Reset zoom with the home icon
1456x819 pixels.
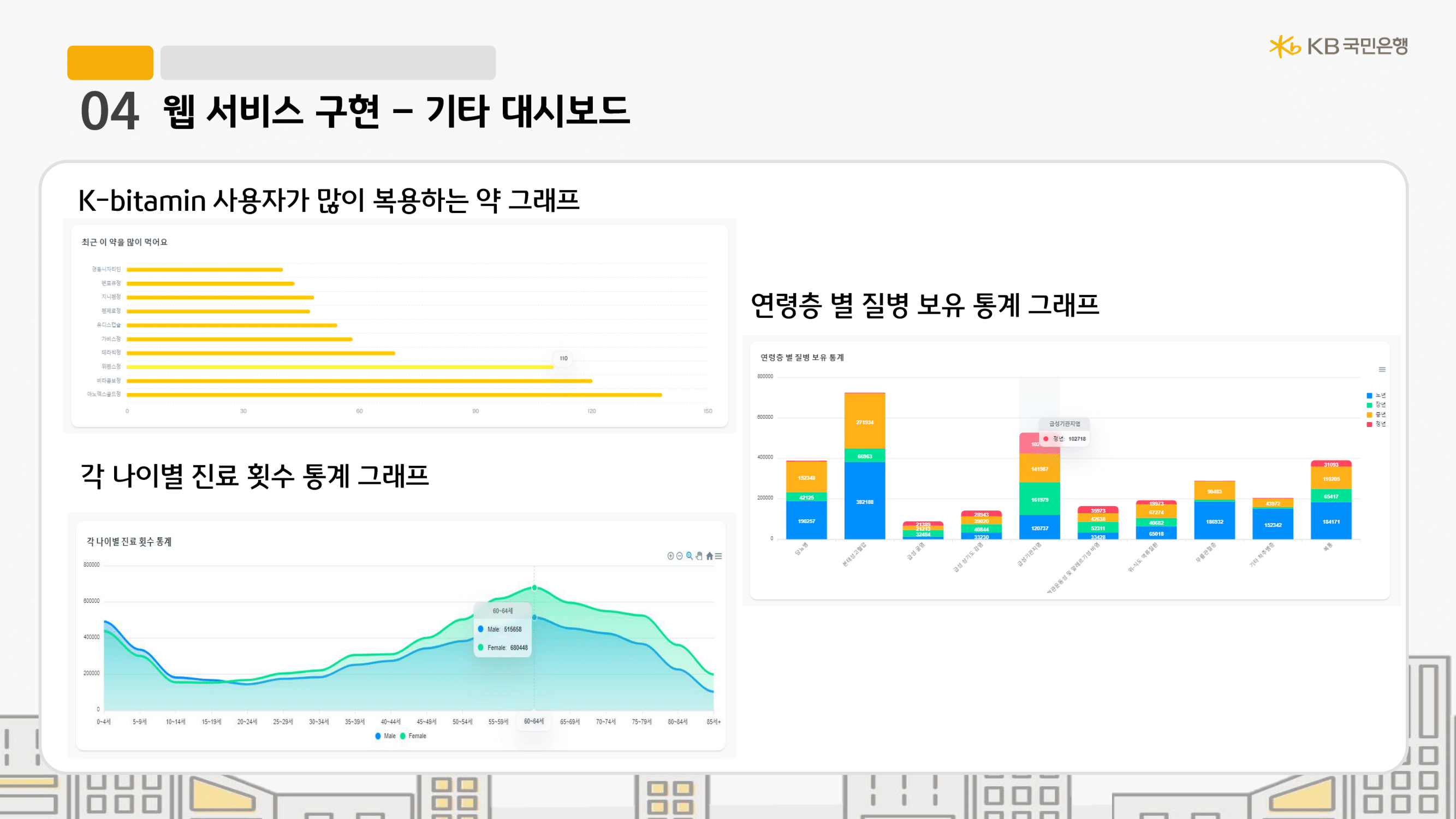coord(709,556)
